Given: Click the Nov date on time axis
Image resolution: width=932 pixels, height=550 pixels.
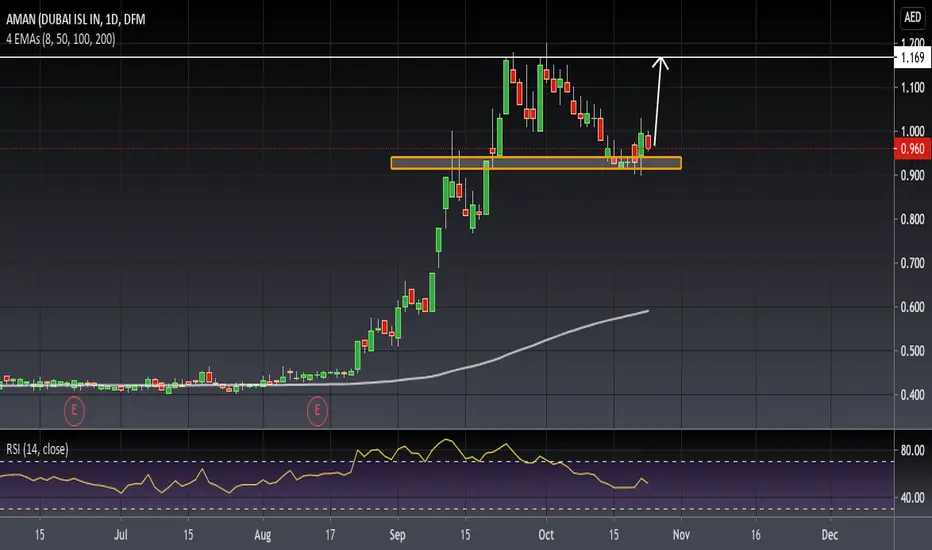Looking at the screenshot, I should pos(681,535).
